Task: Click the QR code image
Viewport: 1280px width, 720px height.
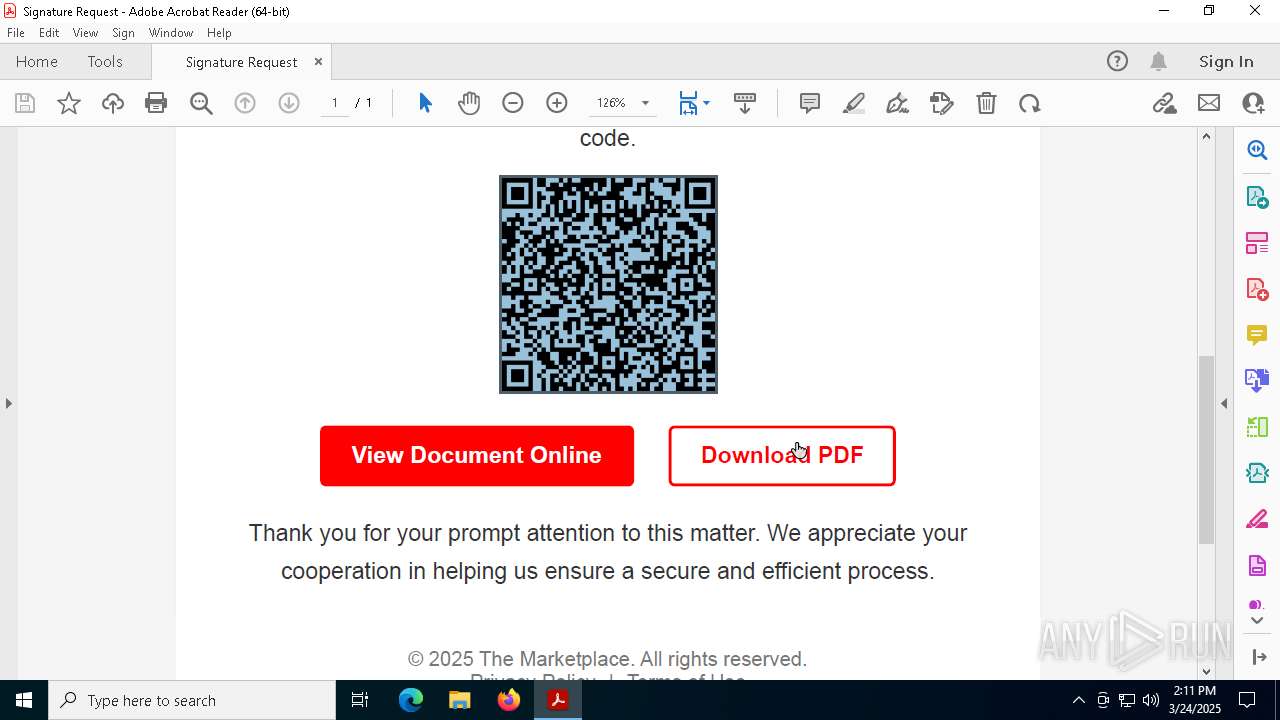Action: (608, 285)
